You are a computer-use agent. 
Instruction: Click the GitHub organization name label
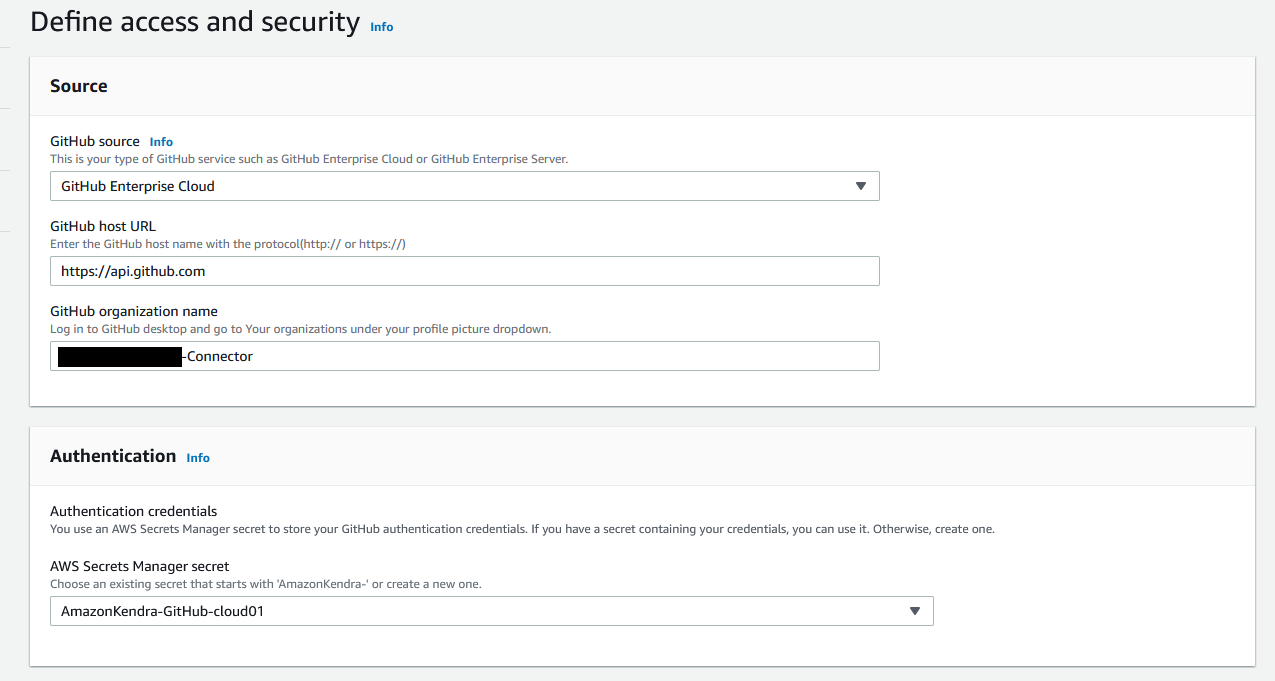tap(134, 311)
